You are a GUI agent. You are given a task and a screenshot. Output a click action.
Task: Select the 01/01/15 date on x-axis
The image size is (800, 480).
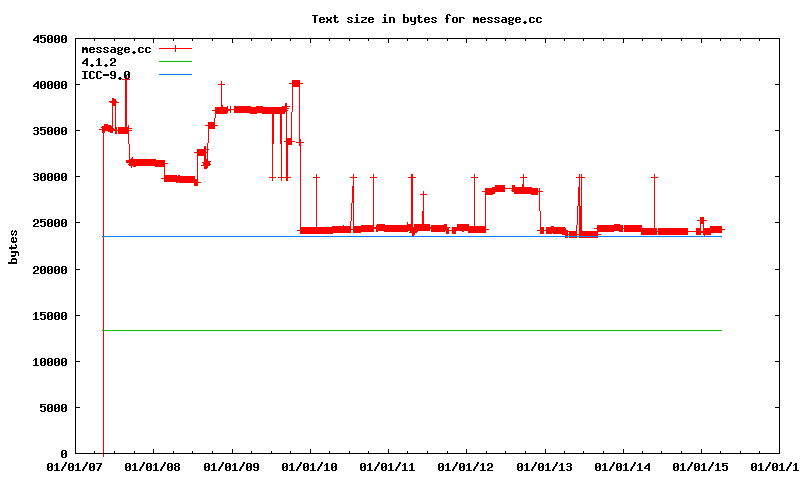(701, 467)
